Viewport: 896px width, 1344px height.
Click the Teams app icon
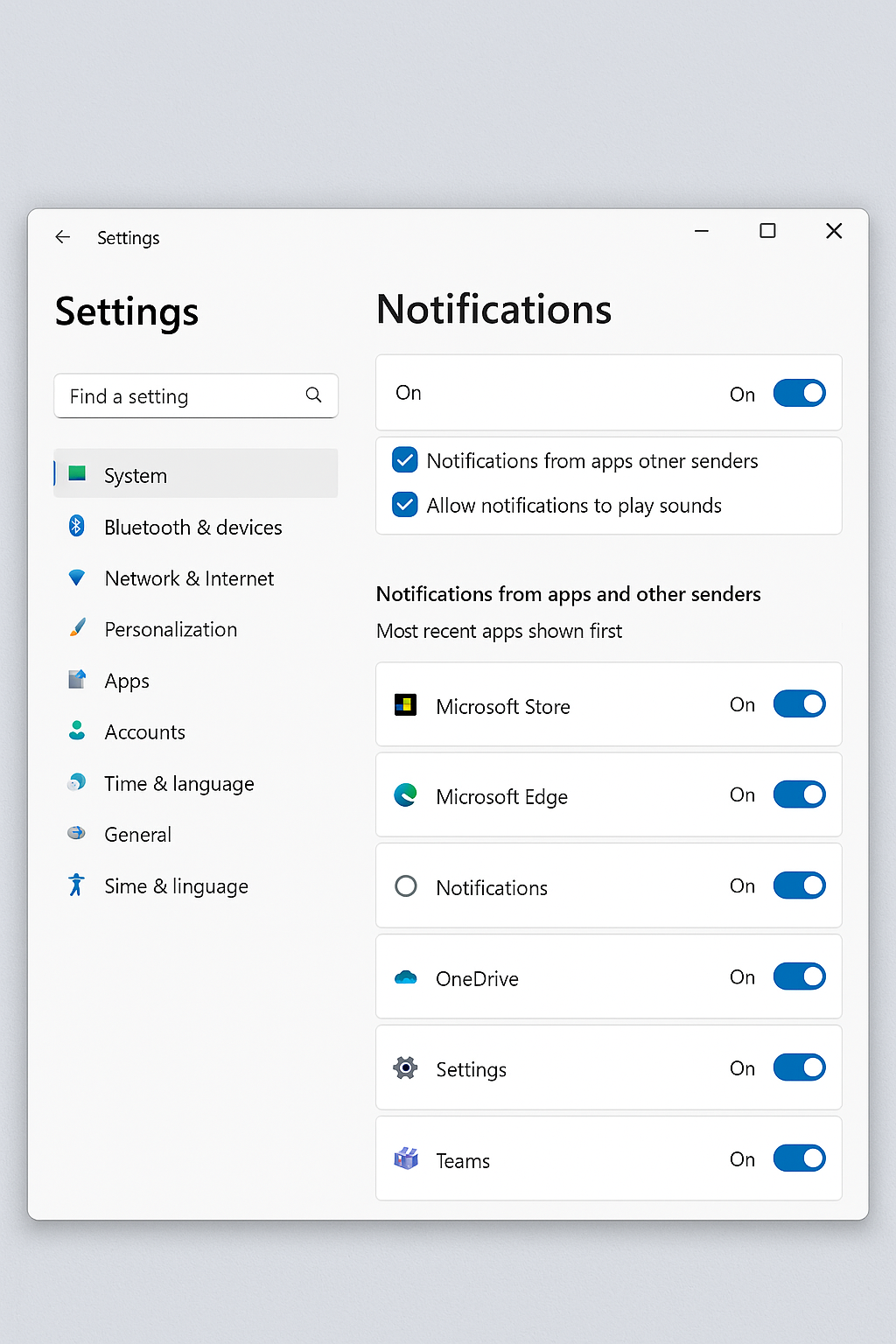405,1158
